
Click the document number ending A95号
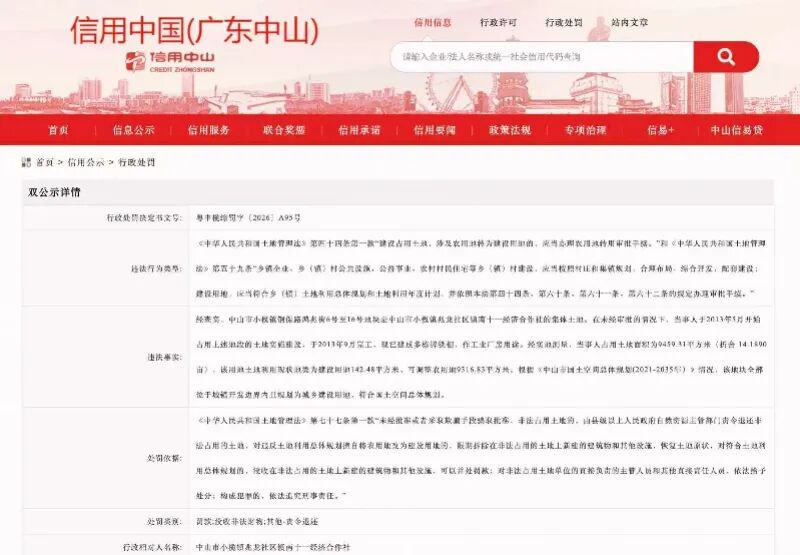[x=248, y=218]
